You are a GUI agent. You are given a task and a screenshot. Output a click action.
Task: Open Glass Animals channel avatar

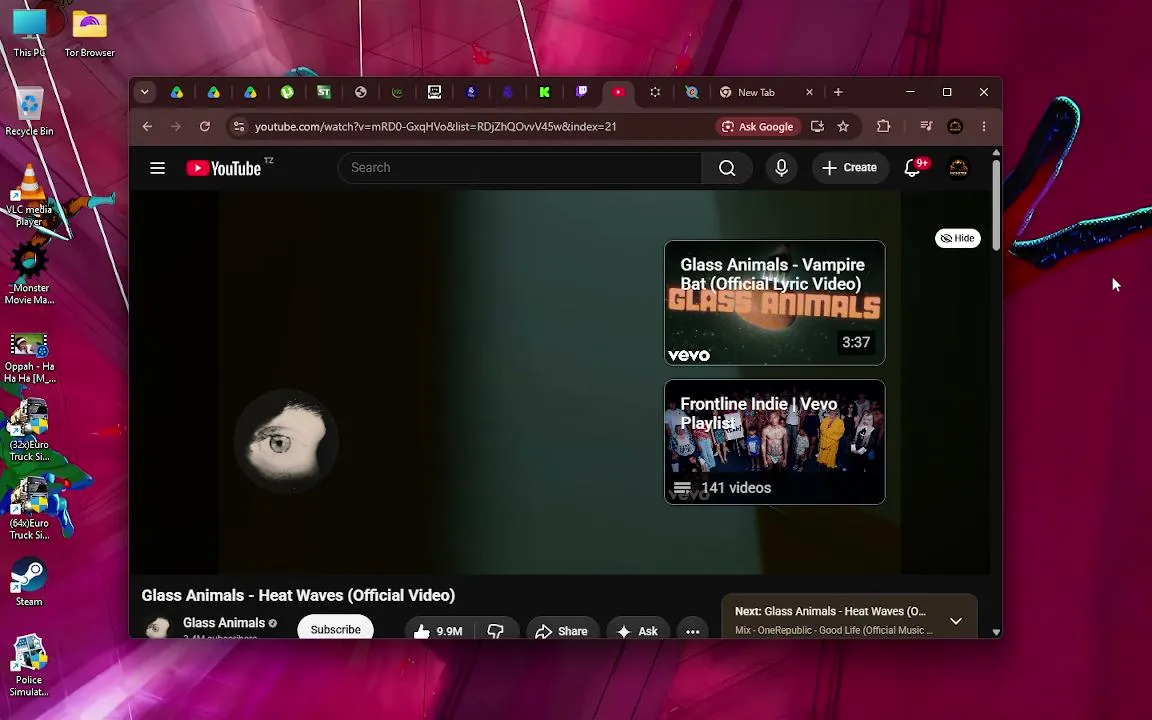tap(157, 627)
